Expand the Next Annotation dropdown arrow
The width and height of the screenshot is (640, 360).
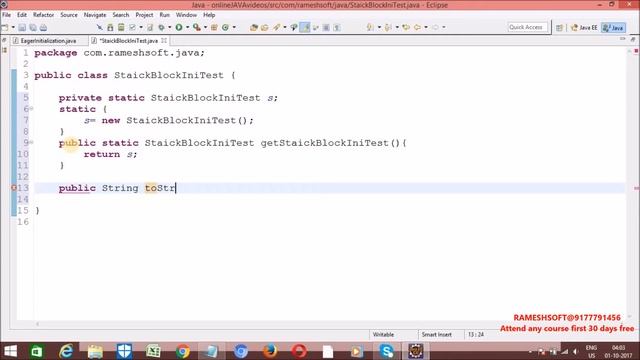tap(379, 27)
